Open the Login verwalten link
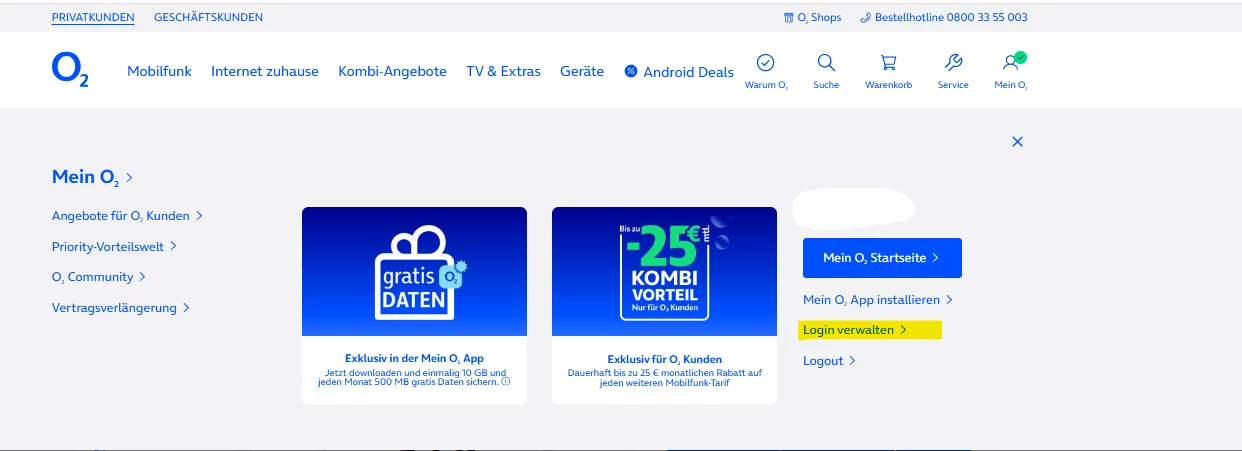Viewport: 1242px width, 451px height. tap(855, 330)
